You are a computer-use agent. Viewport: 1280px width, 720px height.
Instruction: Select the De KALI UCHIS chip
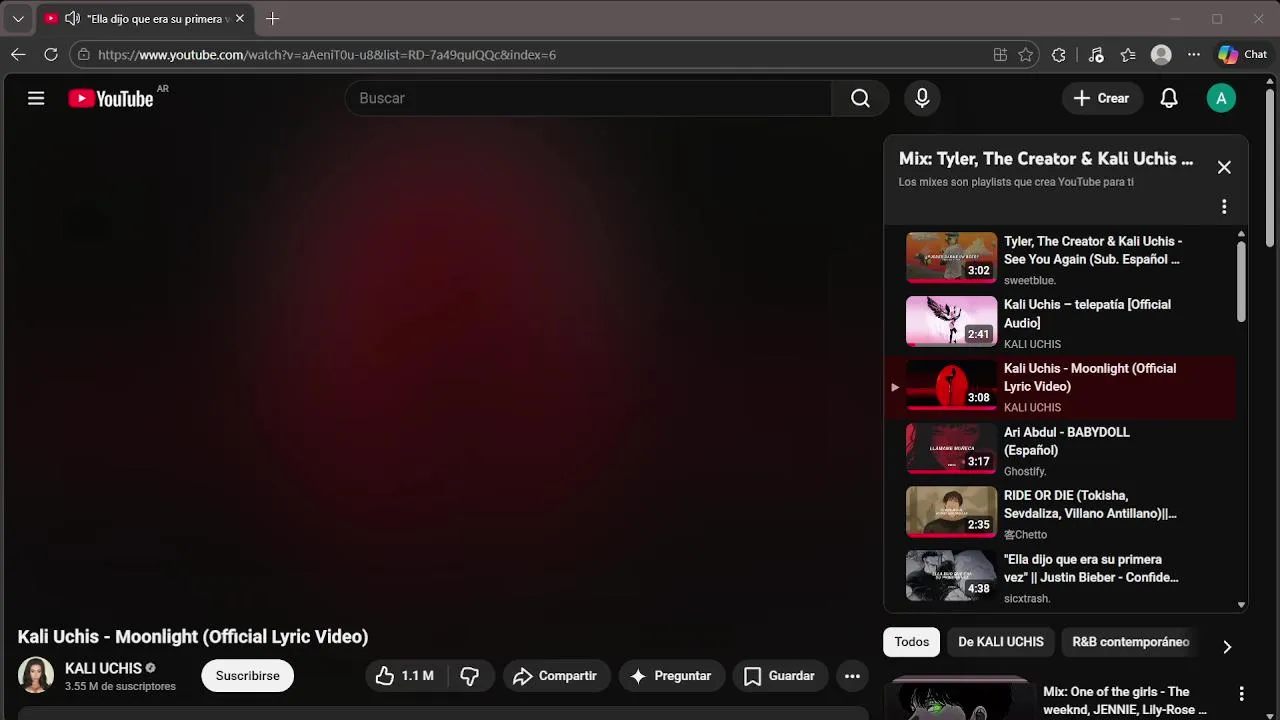click(1000, 642)
